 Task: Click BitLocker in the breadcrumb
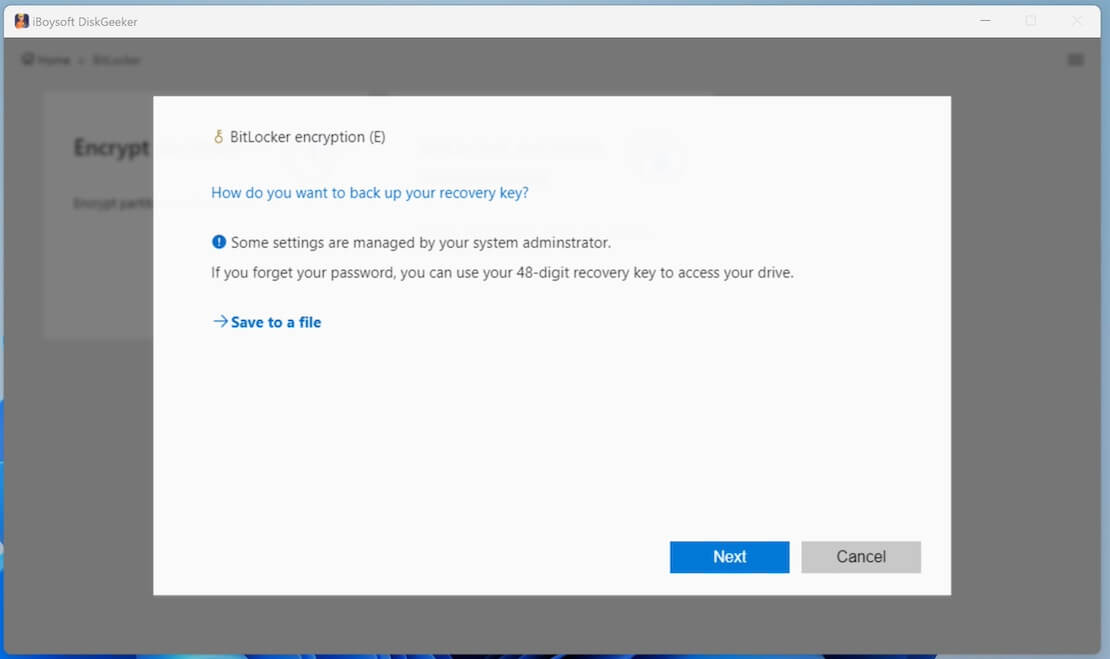[117, 60]
